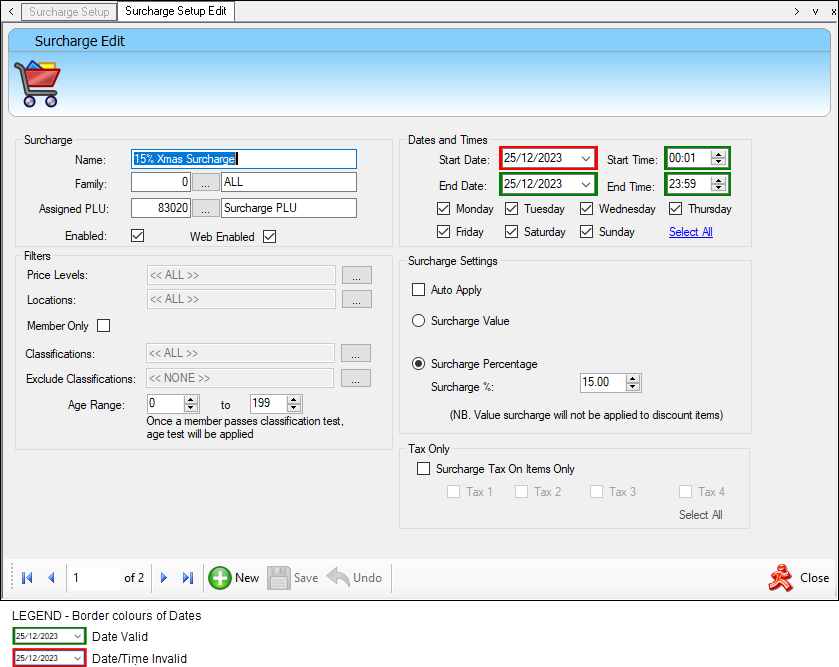Click Select All for weekdays
The image size is (839, 667).
point(690,231)
